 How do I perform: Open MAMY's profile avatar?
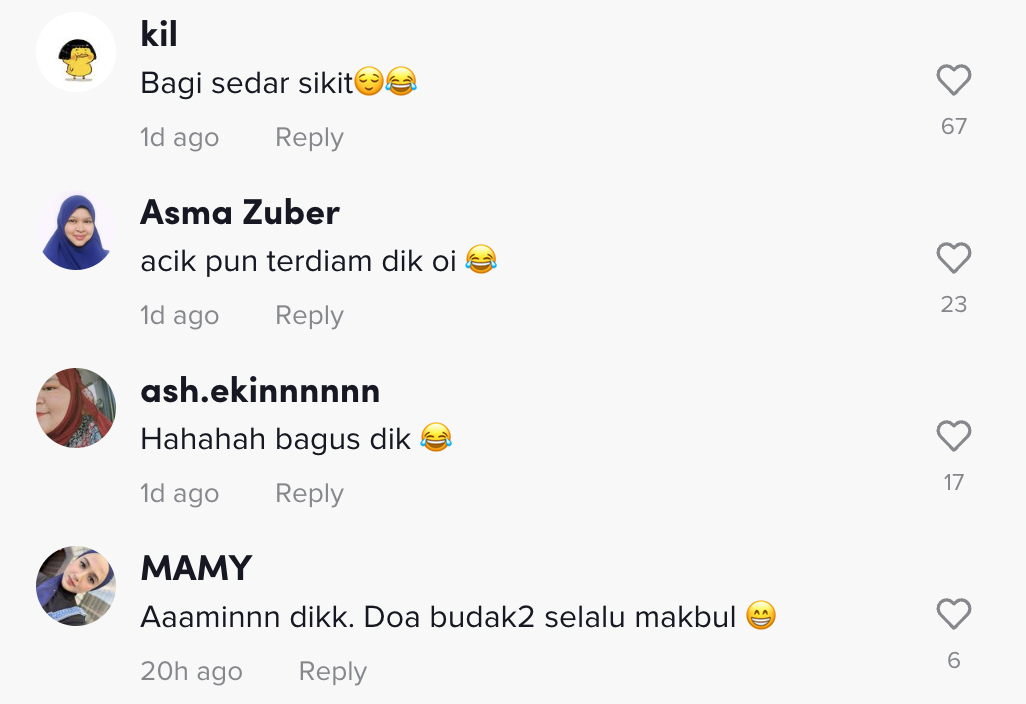tap(76, 586)
